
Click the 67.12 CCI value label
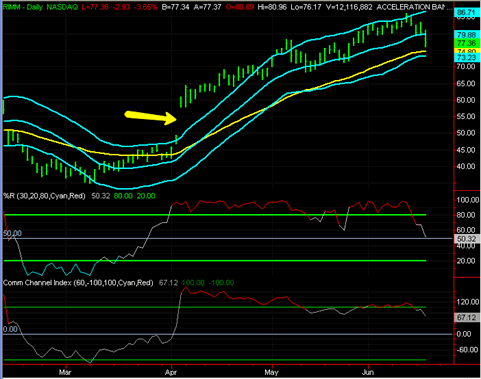tap(466, 317)
